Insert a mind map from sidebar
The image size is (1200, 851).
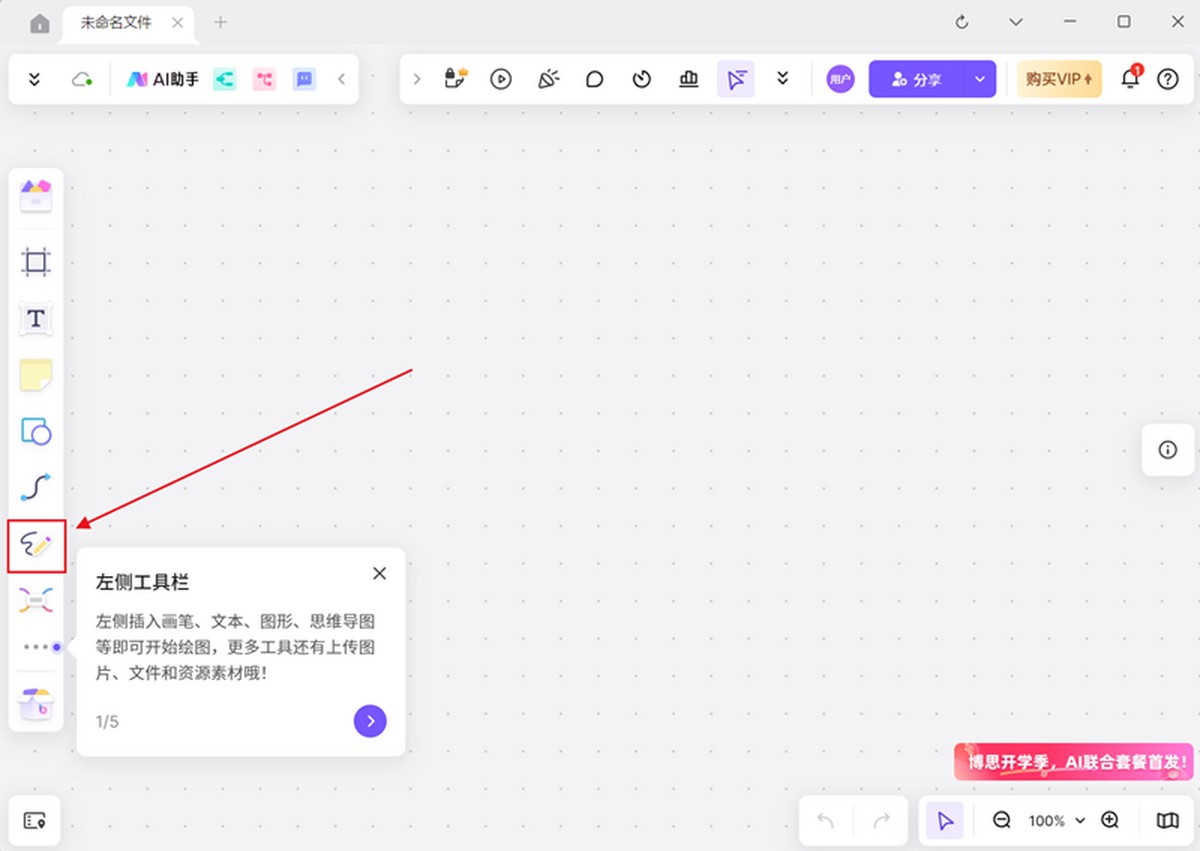[x=36, y=600]
